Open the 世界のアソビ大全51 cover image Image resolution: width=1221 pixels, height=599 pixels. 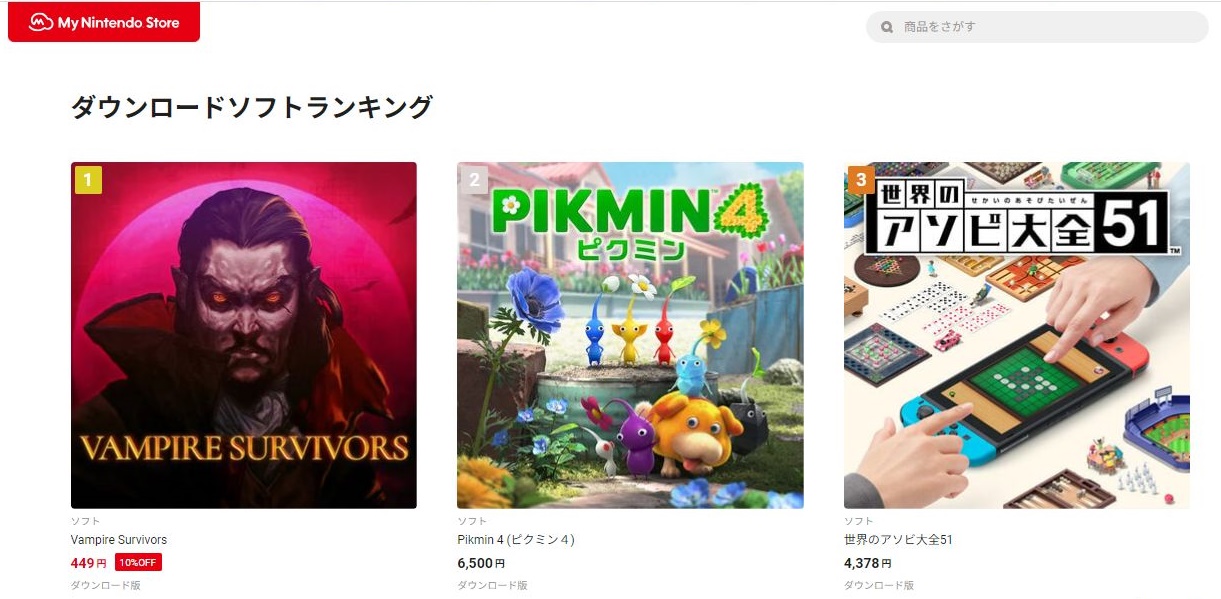[x=1017, y=335]
